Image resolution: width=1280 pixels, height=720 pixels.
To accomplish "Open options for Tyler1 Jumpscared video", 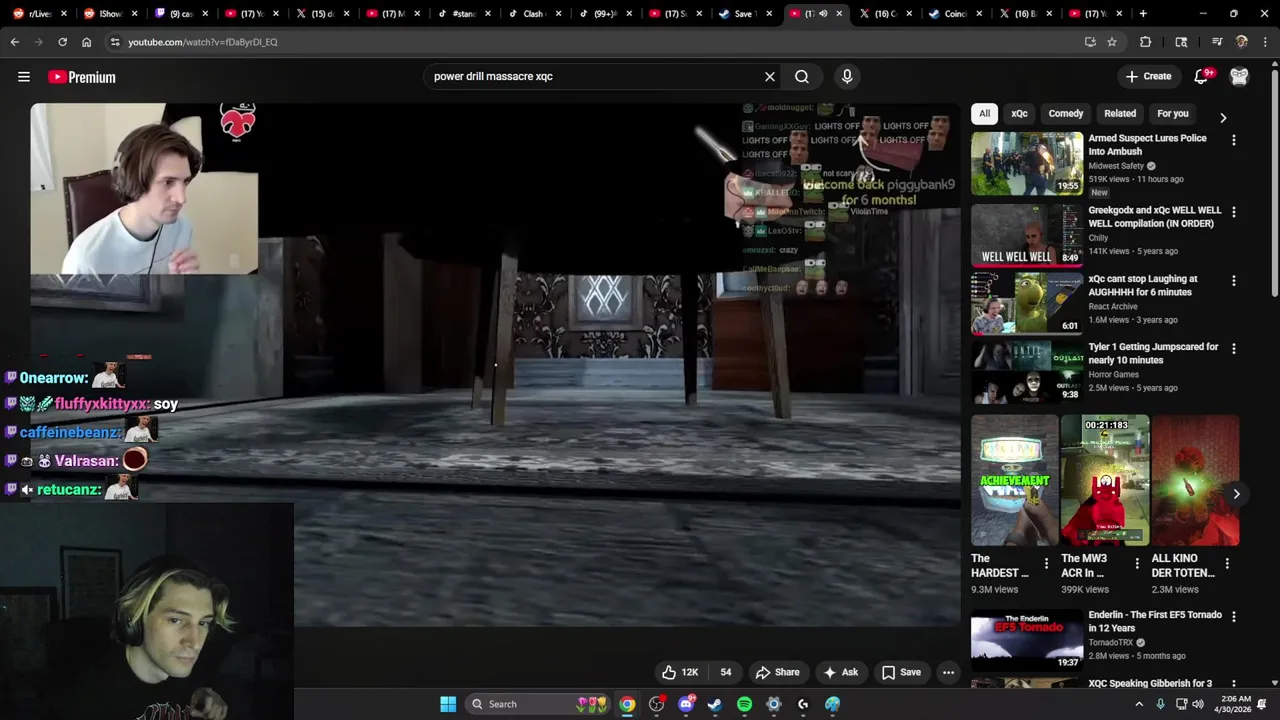I will click(x=1234, y=349).
